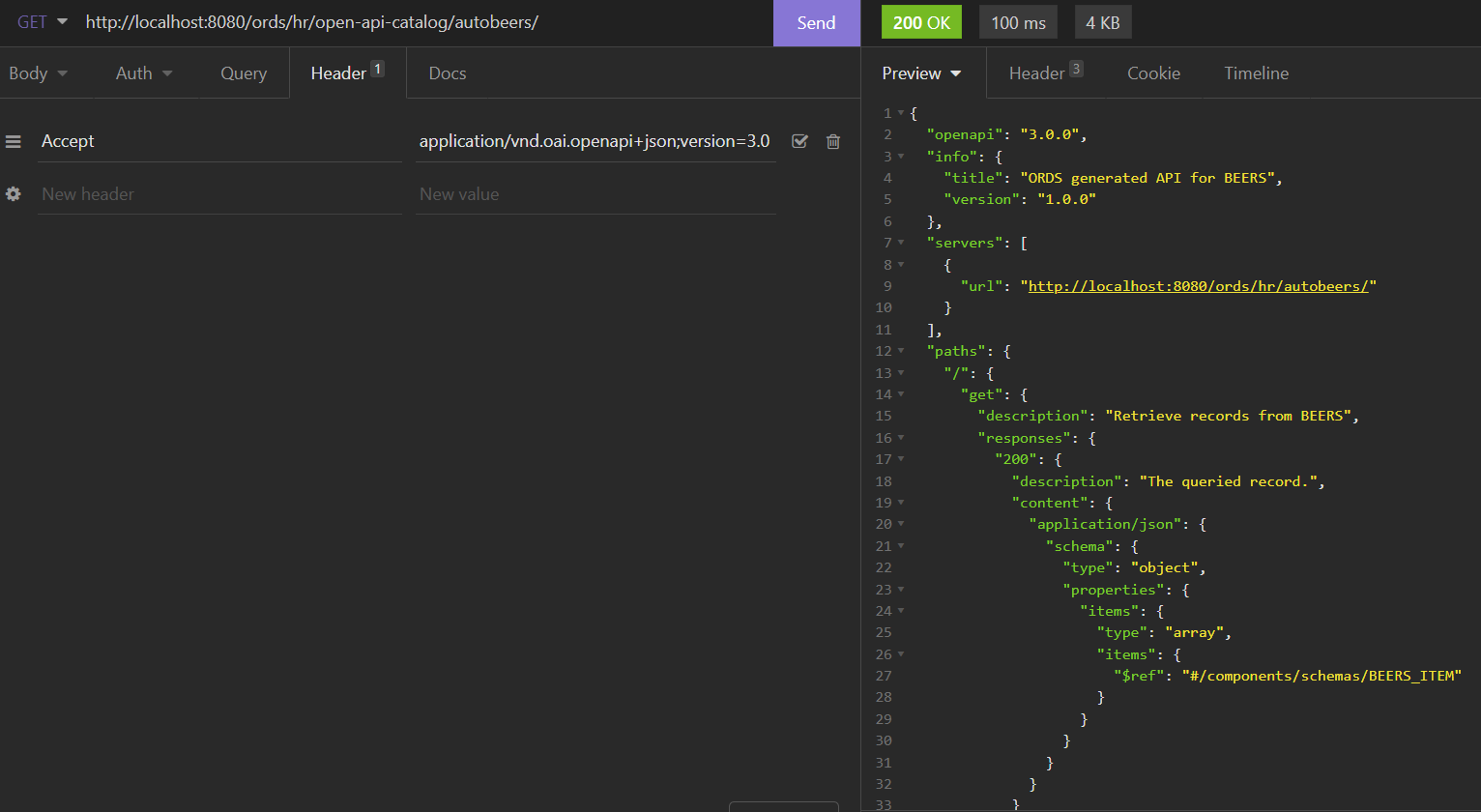1481x812 pixels.
Task: Click the "#/components/schemas/BEERS_ITEM" reference
Action: pyautogui.click(x=1321, y=676)
